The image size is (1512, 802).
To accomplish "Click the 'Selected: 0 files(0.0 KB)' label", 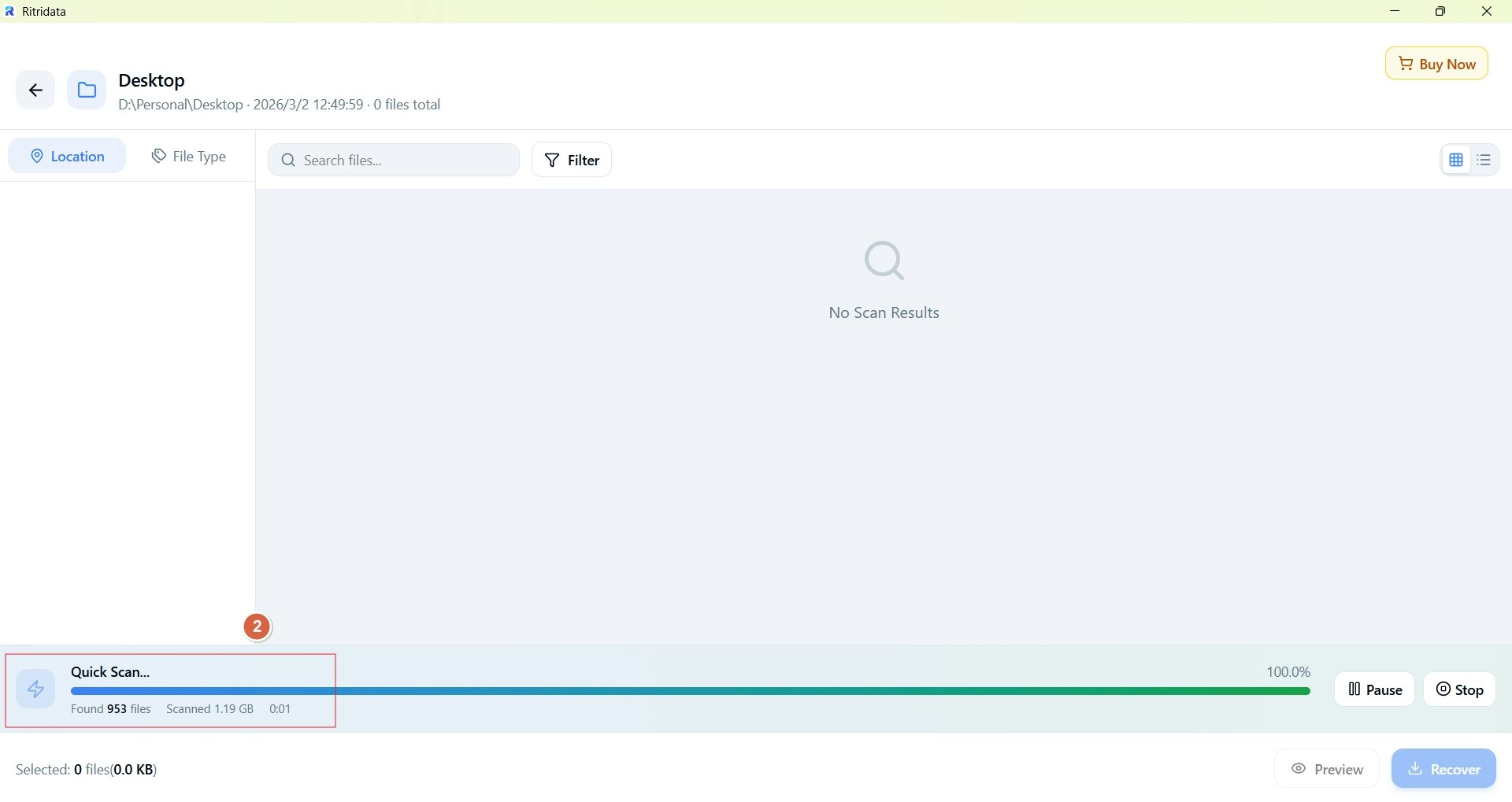I will (x=87, y=770).
